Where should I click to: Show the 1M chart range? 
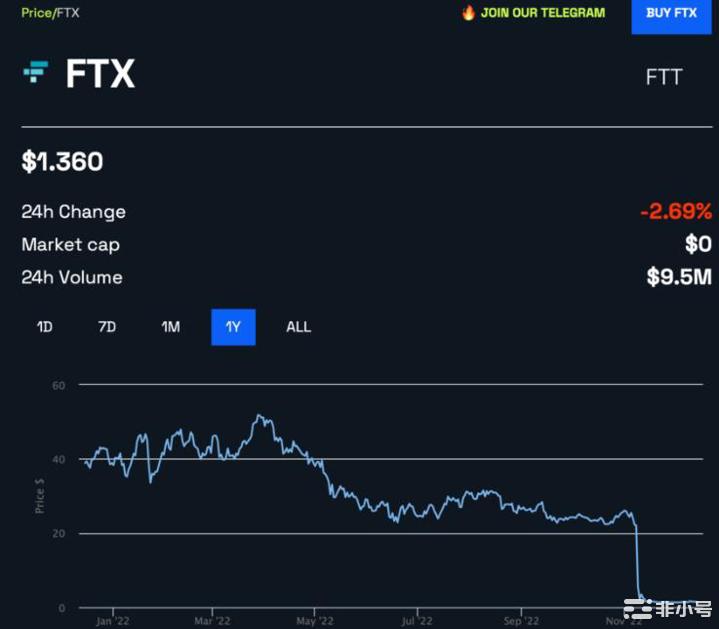coord(170,327)
